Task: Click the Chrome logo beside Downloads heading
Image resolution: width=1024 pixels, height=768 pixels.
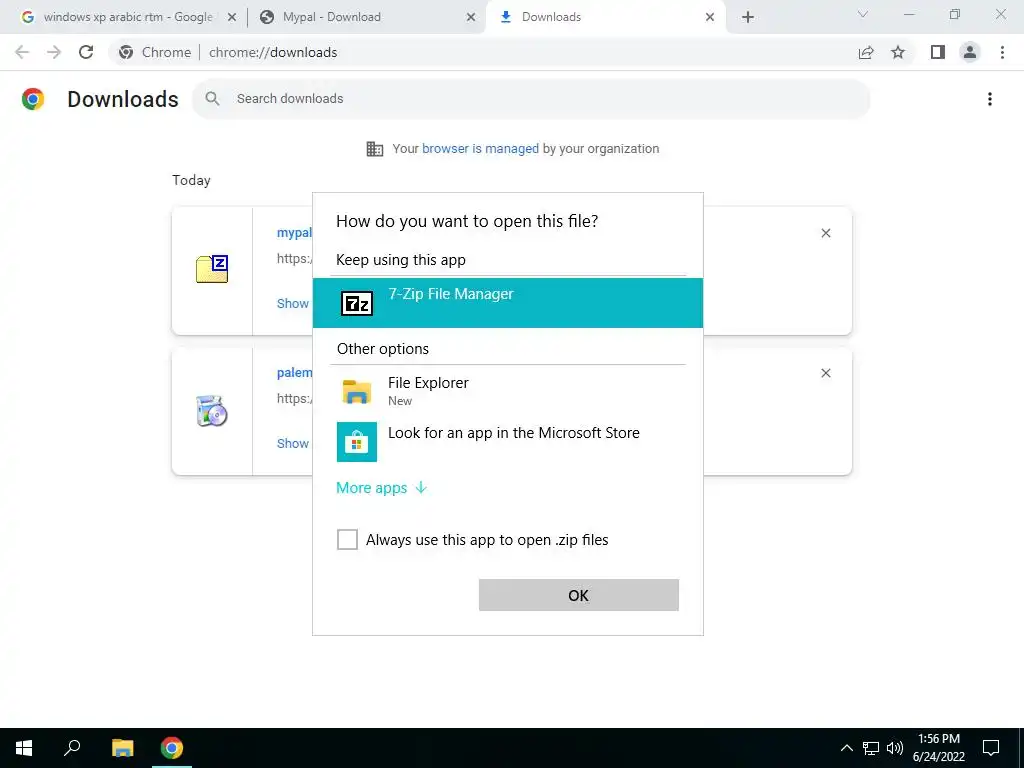Action: [33, 99]
